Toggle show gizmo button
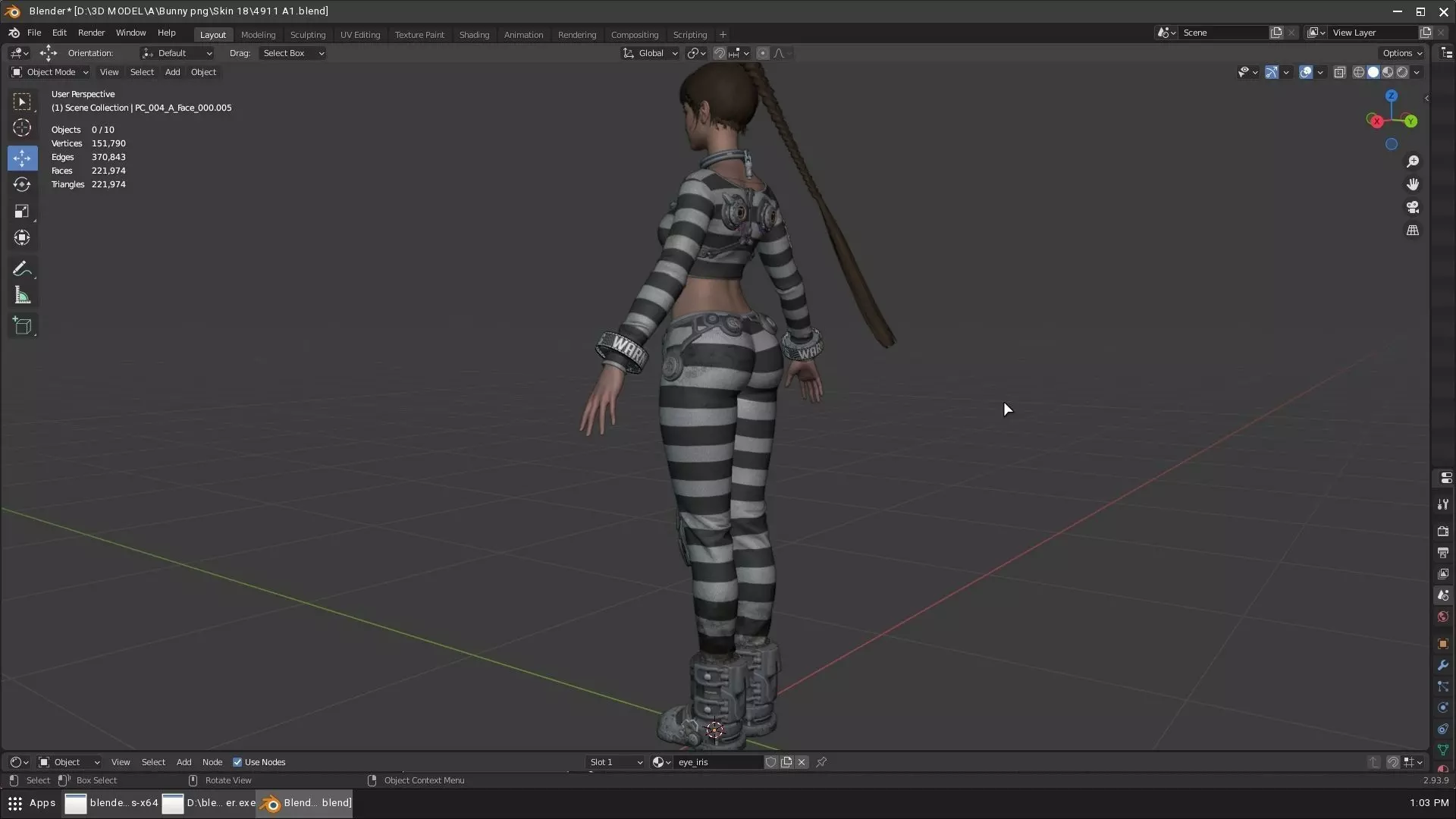The width and height of the screenshot is (1456, 819). [x=1272, y=72]
